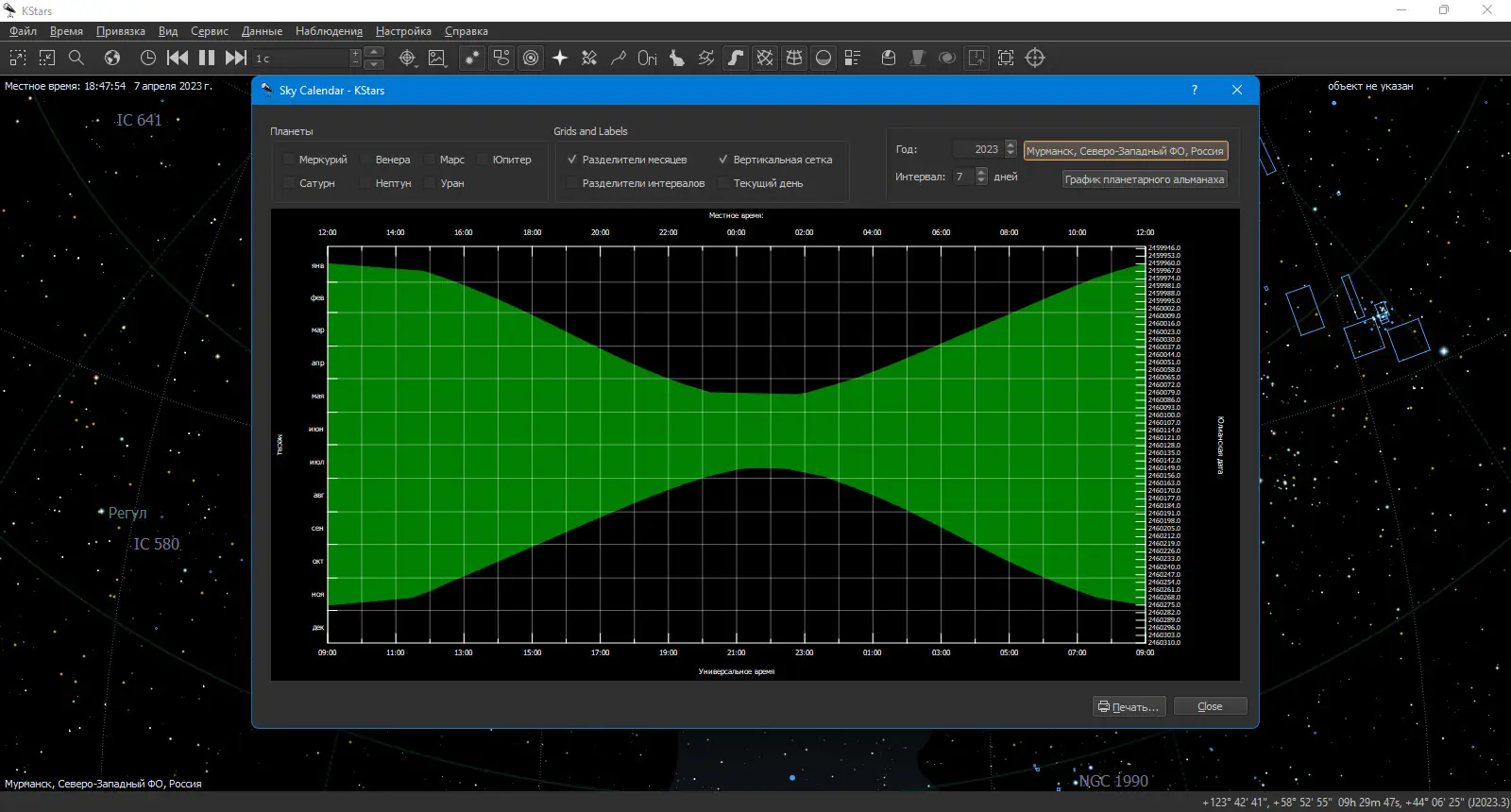The image size is (1511, 812).
Task: Click the Печать... button
Action: (1129, 706)
